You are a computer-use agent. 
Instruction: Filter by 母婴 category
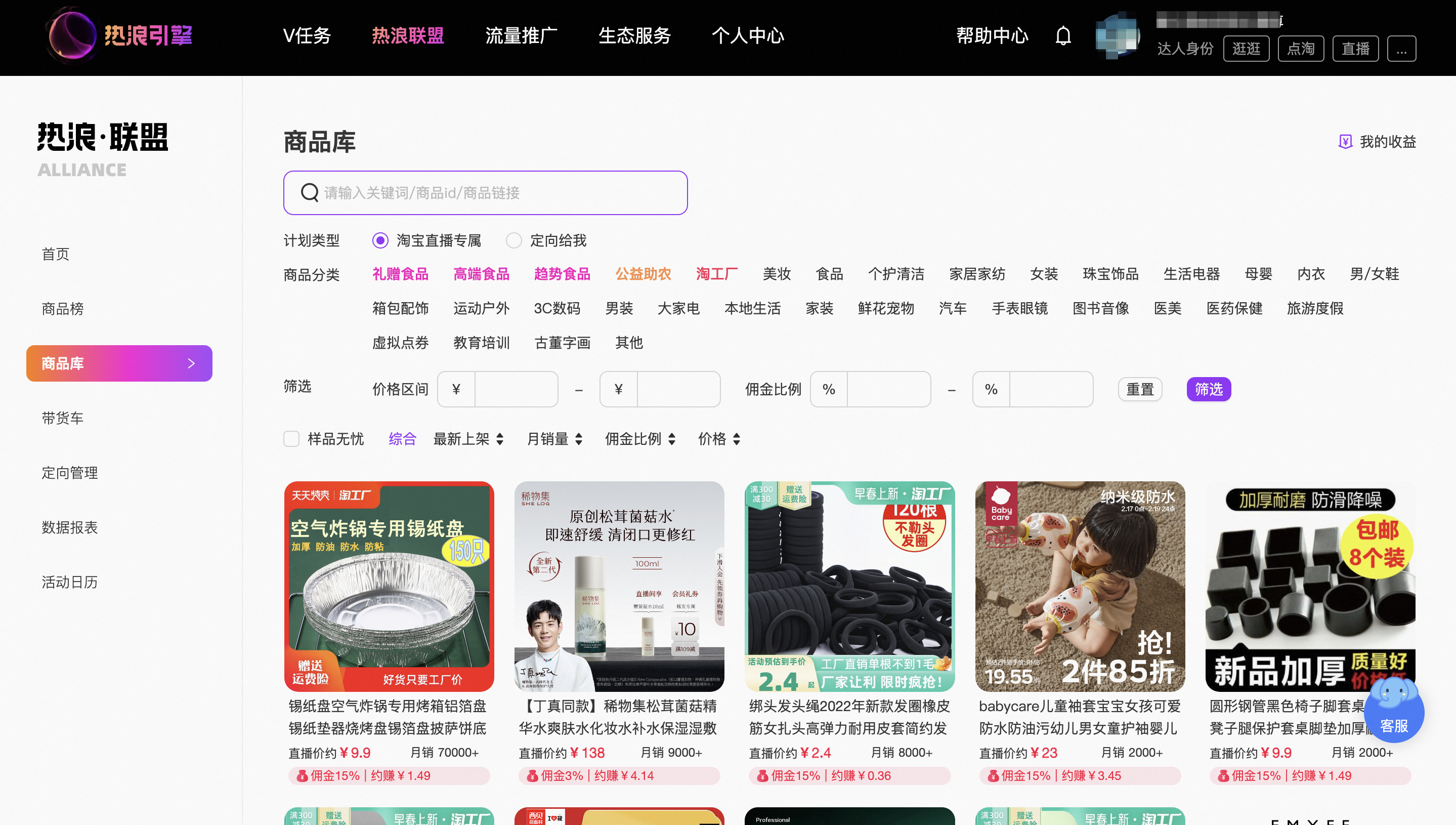coord(1258,274)
